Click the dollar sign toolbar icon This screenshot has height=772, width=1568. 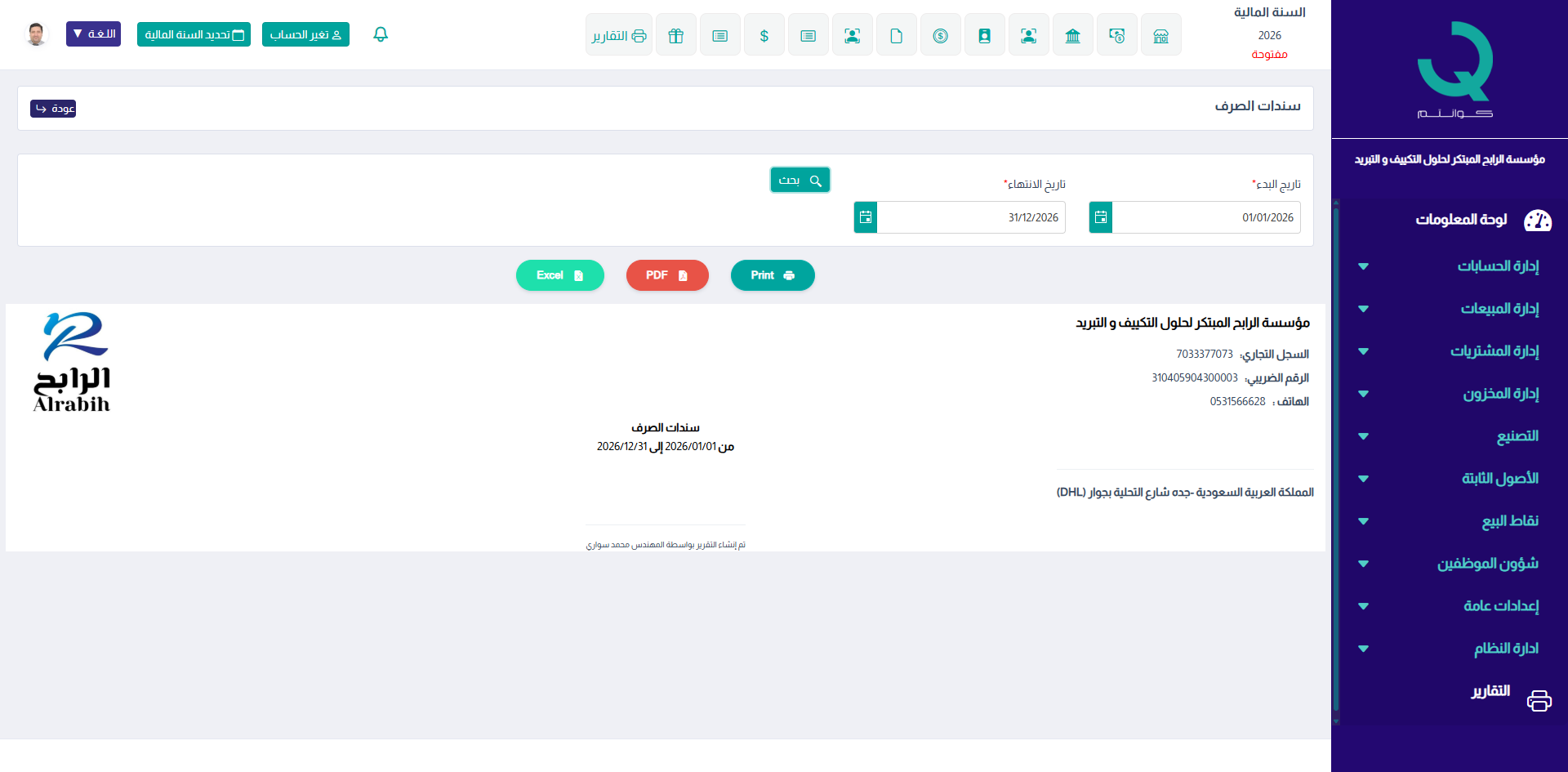[x=764, y=35]
